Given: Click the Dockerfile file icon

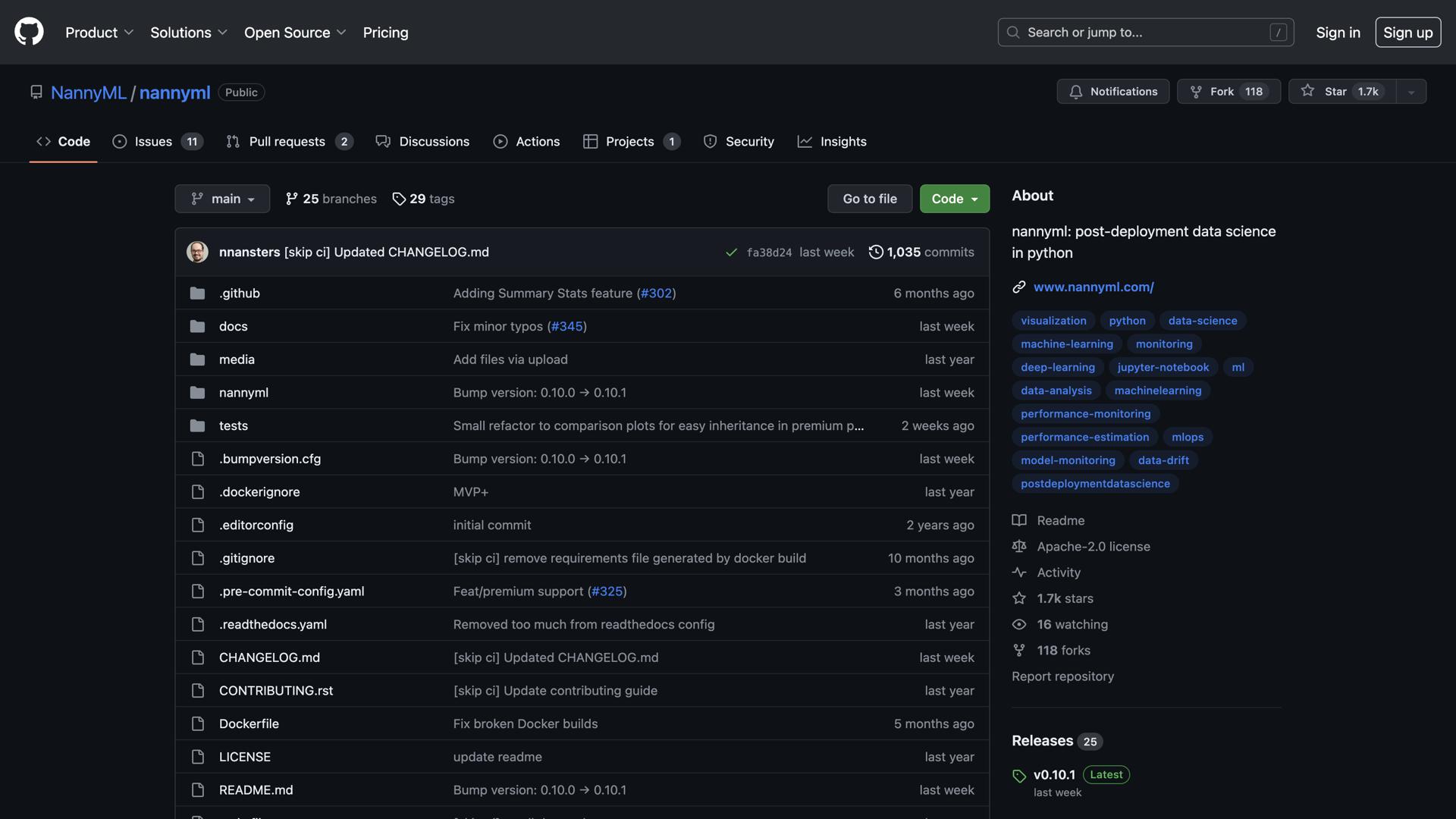Looking at the screenshot, I should [197, 723].
